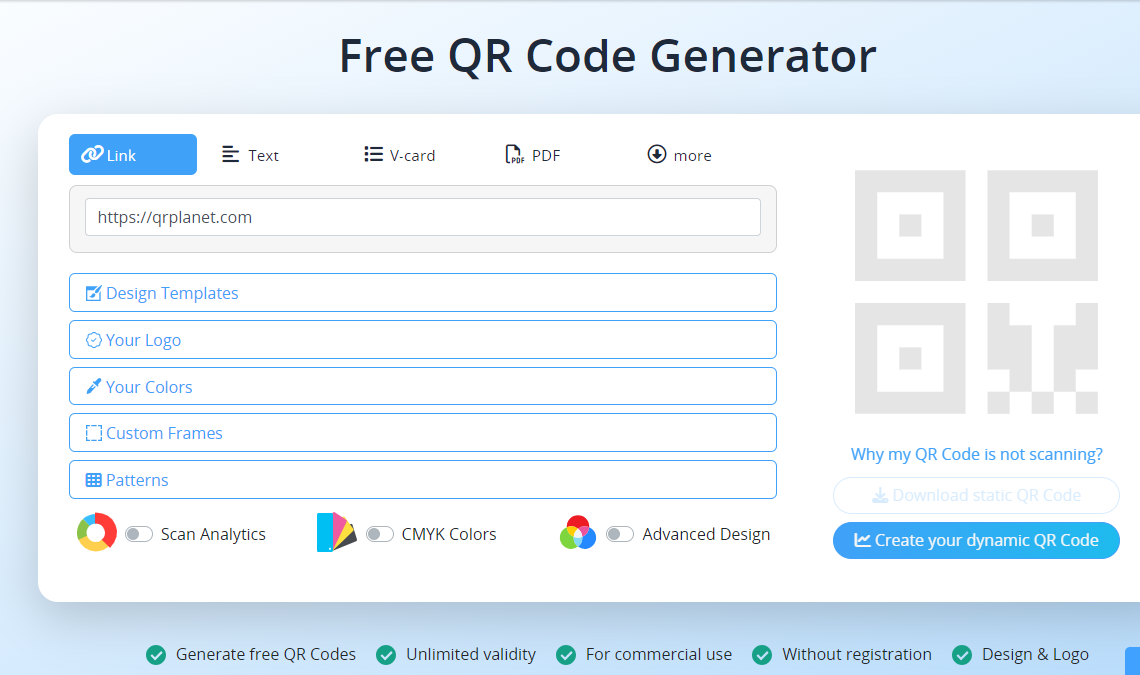This screenshot has width=1140, height=675.
Task: Click the Advanced Design RGB circles icon
Action: tap(578, 532)
